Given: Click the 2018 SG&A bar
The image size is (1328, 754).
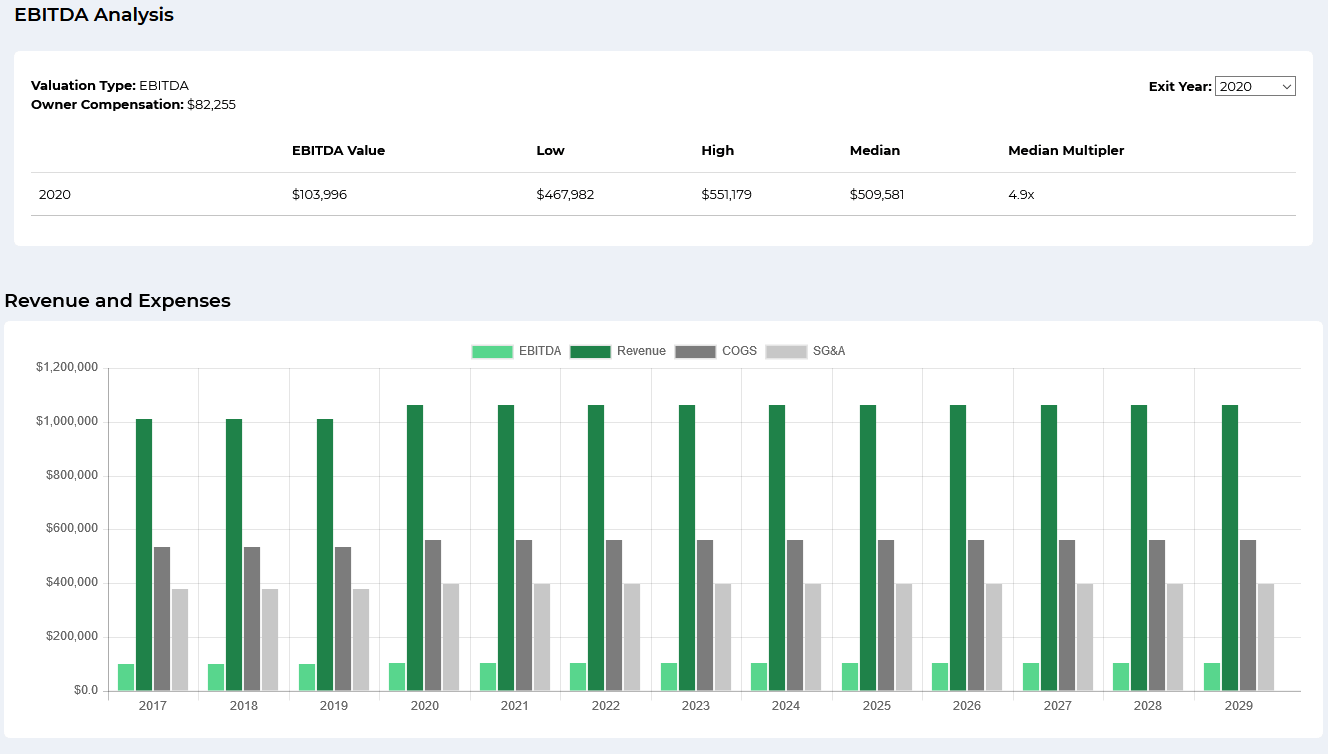Looking at the screenshot, I should [x=270, y=640].
